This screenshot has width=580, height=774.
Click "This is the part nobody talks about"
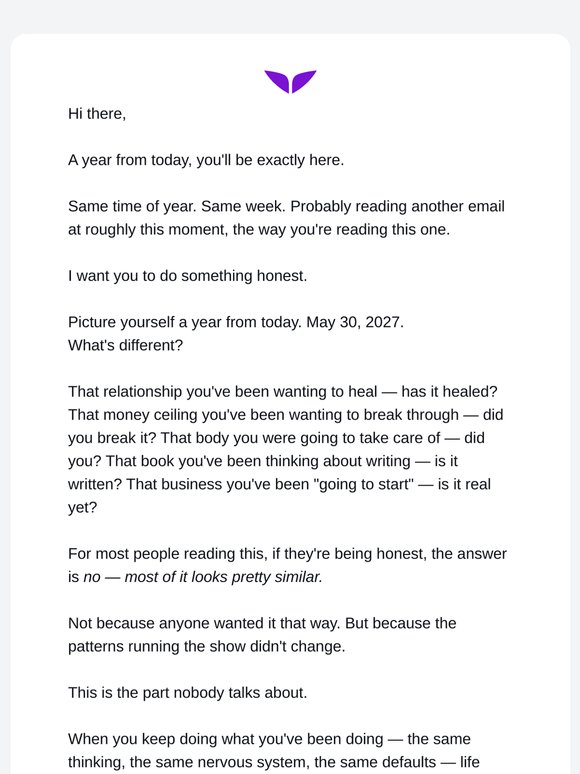point(188,693)
